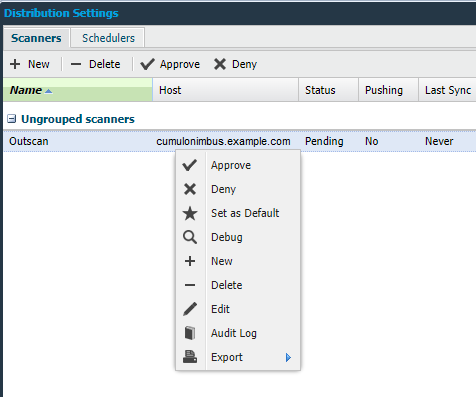Click the Delete button in the toolbar
476x397 pixels.
point(95,64)
